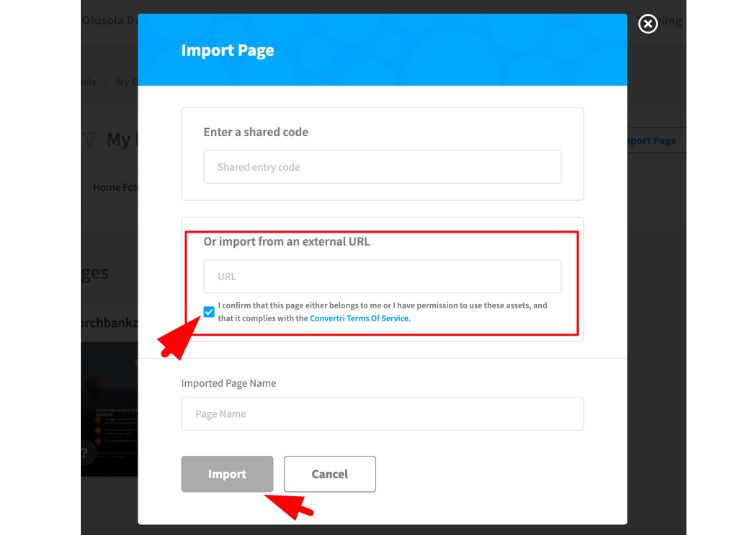Select the Page Name text field
The height and width of the screenshot is (535, 755).
point(382,414)
